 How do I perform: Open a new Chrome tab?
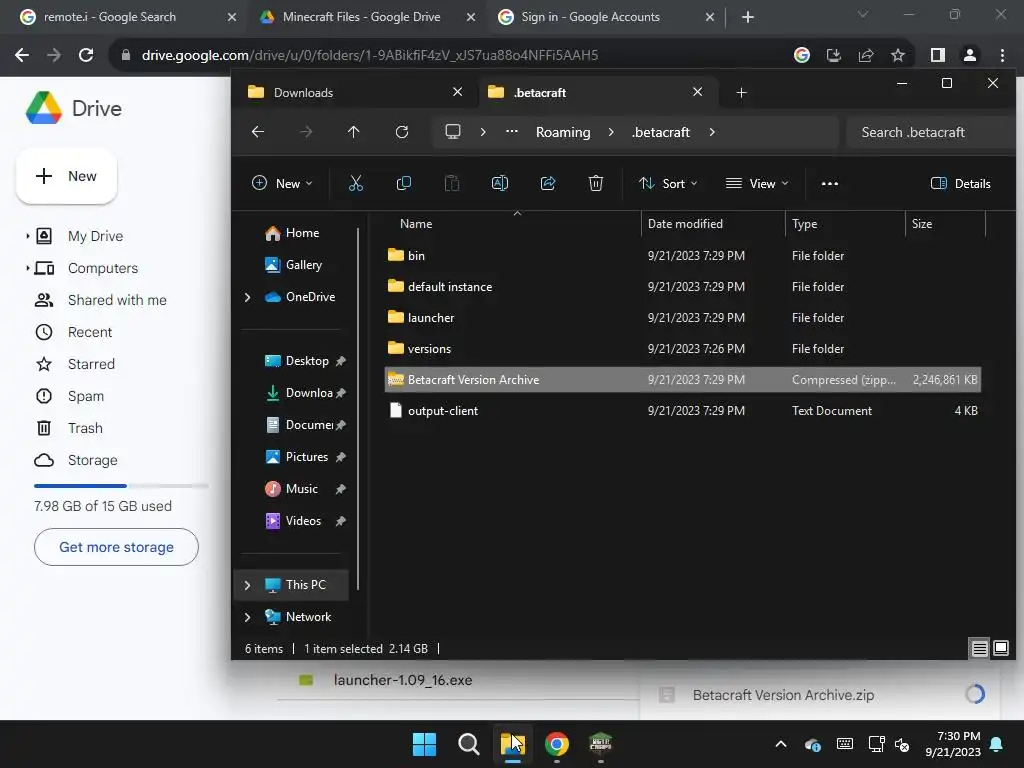pyautogui.click(x=748, y=17)
